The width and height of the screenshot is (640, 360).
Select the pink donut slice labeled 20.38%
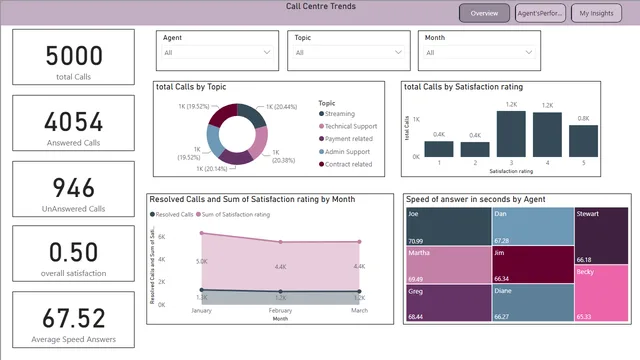260,143
